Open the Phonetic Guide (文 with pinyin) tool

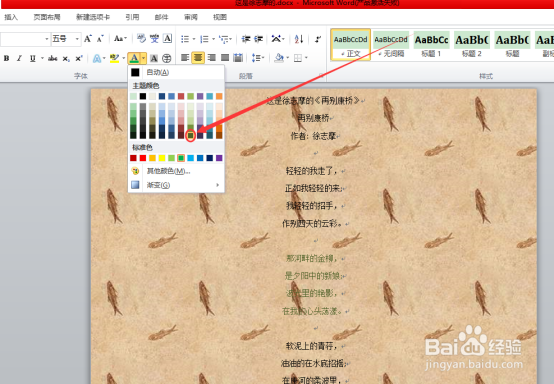[154, 39]
